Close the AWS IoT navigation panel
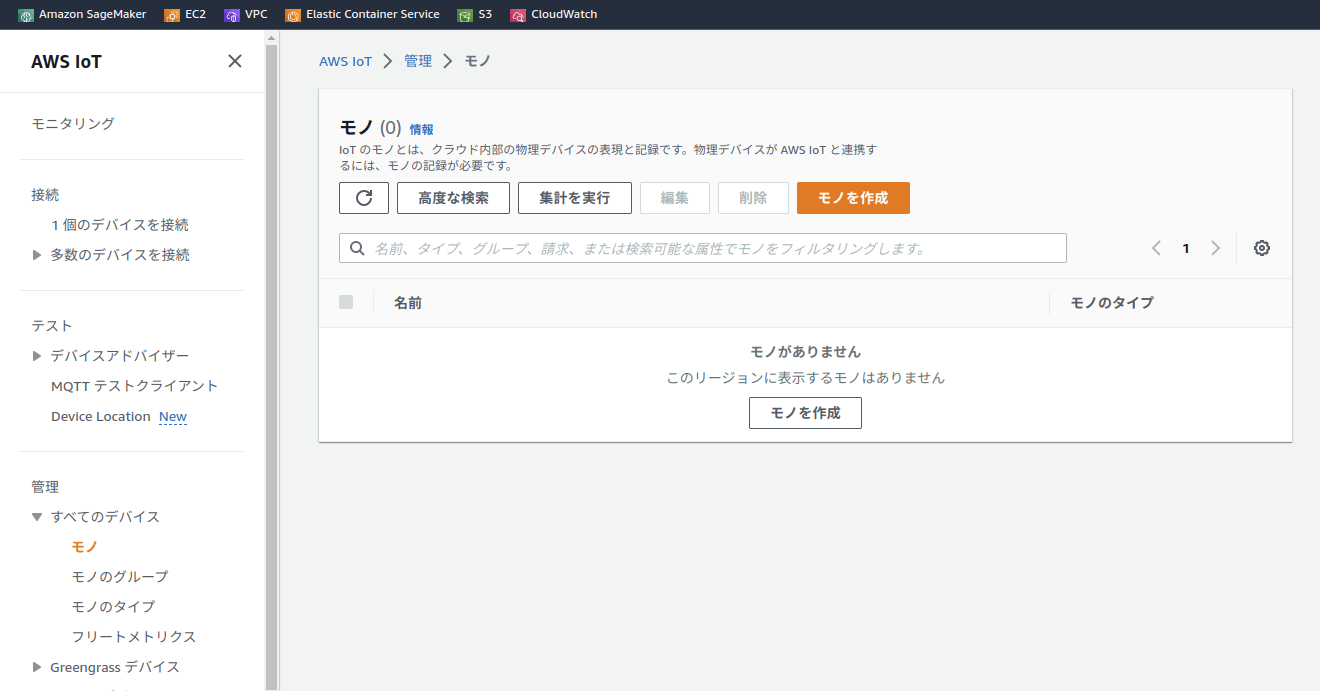 pos(235,61)
